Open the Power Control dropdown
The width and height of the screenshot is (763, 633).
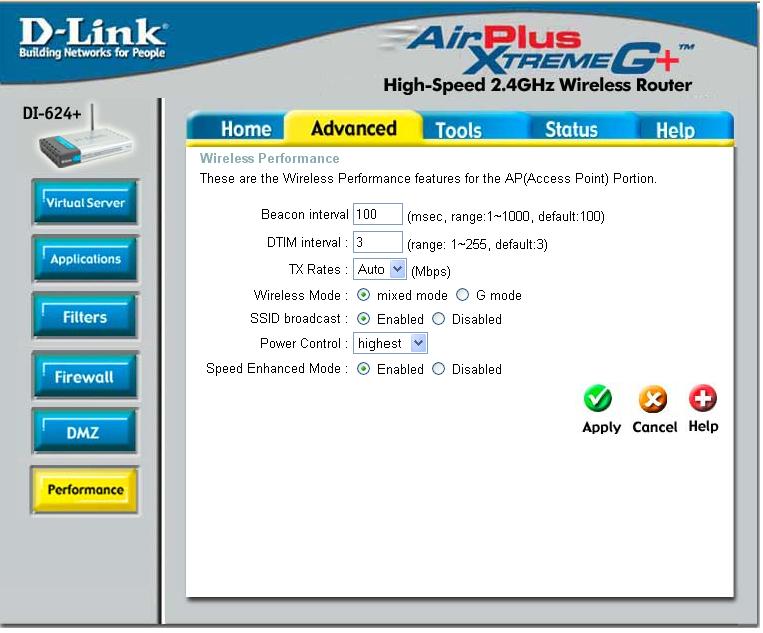click(x=391, y=344)
